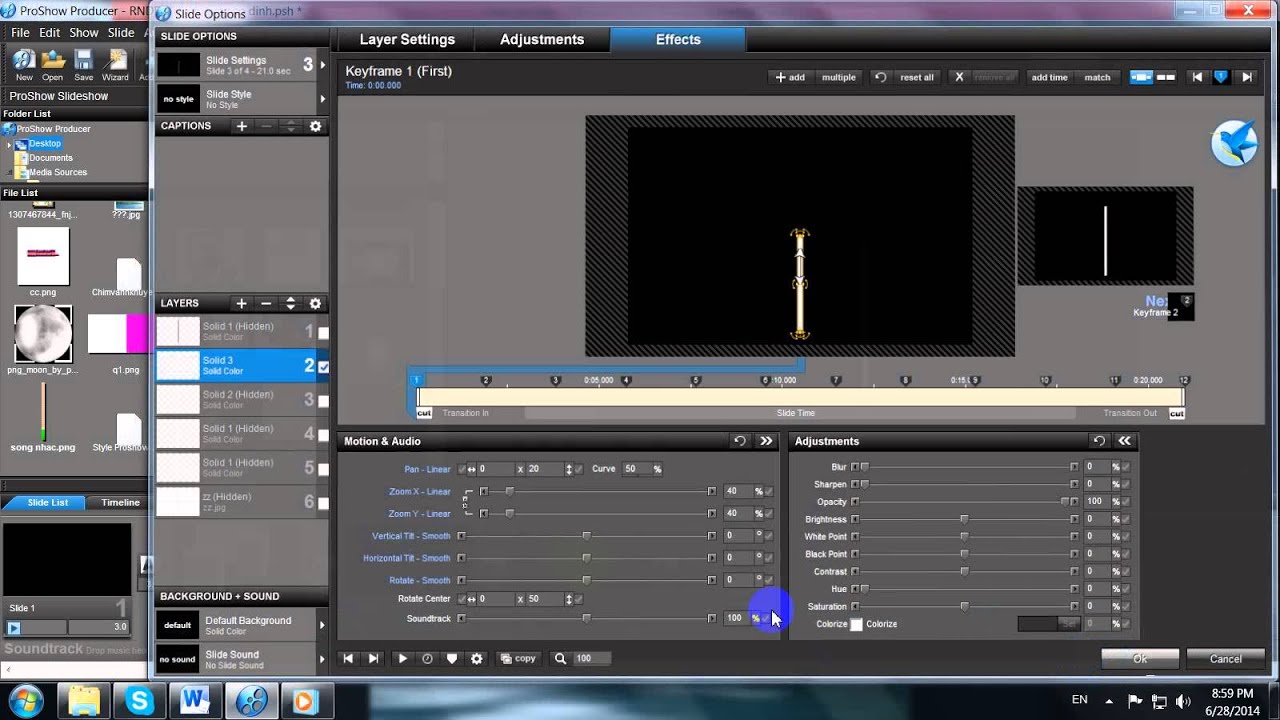Click the Opacity slider handle
This screenshot has height=720, width=1280.
coord(1065,502)
